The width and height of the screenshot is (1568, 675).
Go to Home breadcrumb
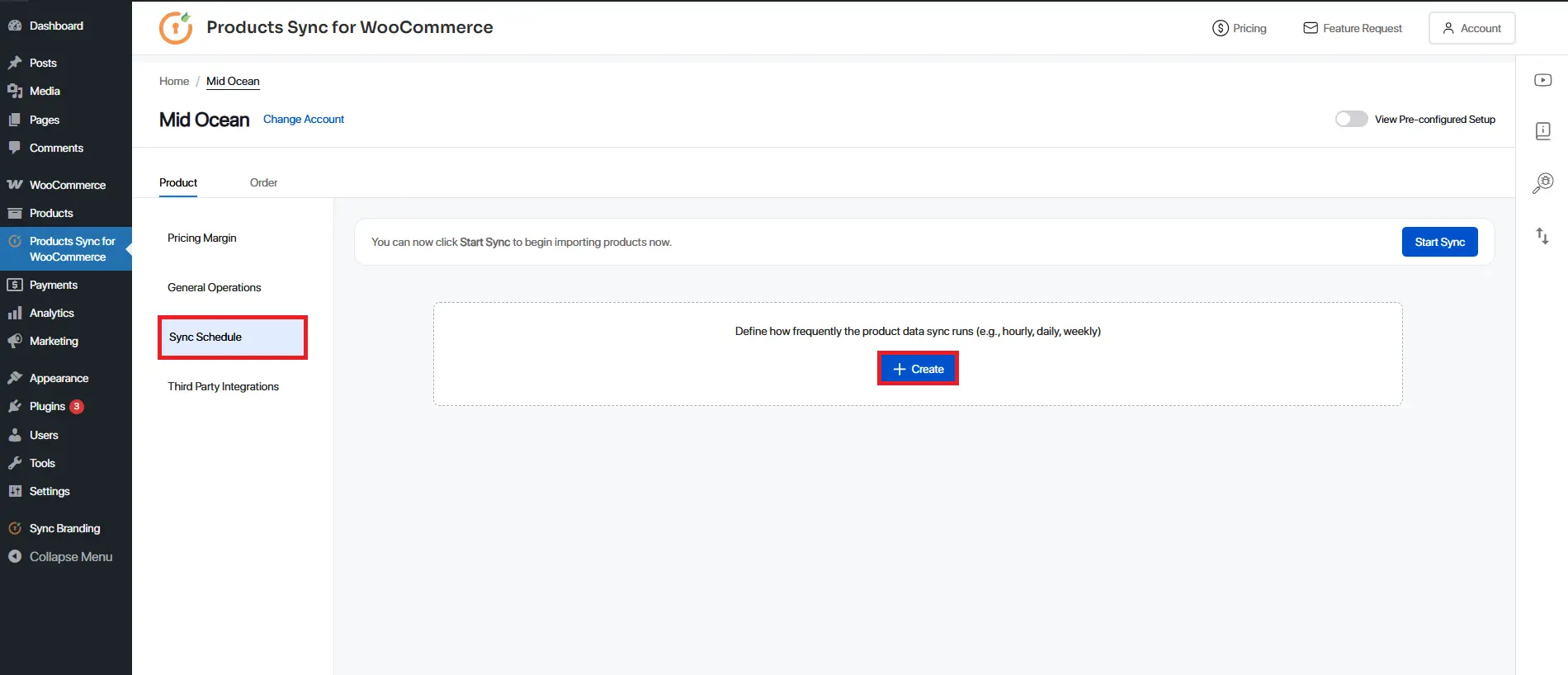click(174, 81)
